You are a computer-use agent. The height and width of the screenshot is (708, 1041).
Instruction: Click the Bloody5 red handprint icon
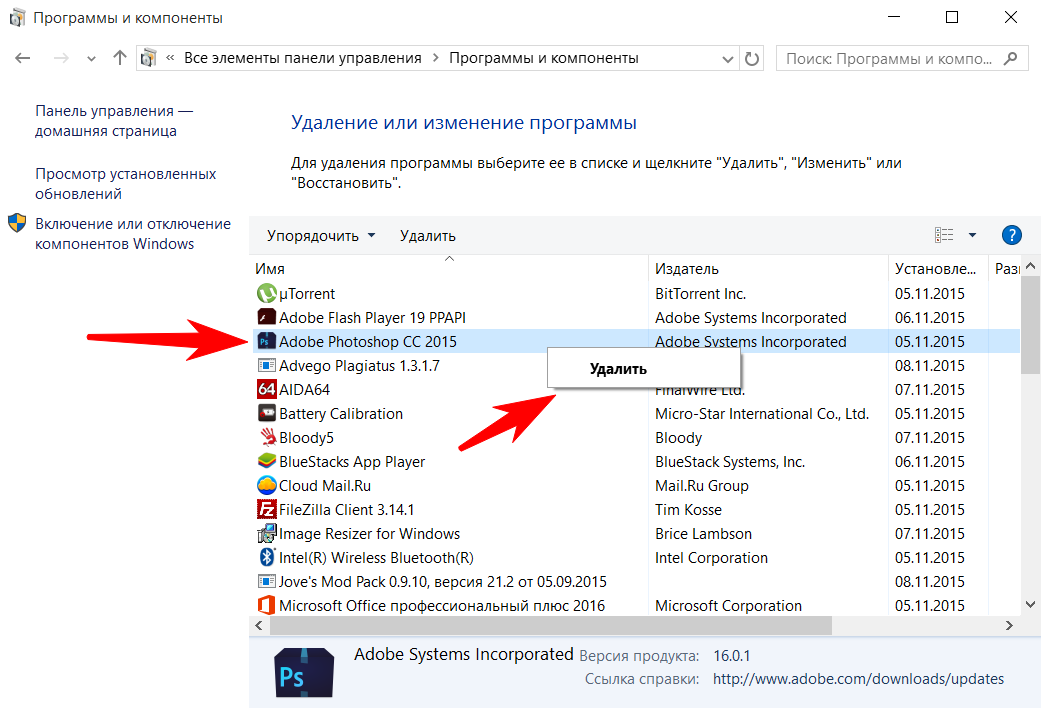tap(266, 438)
